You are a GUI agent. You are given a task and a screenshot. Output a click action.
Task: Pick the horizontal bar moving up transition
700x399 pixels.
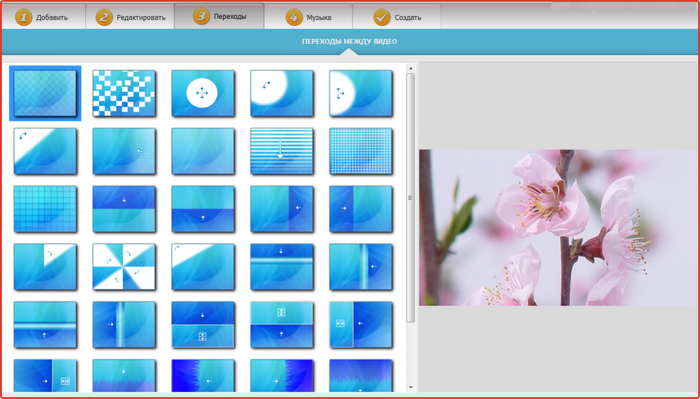point(45,325)
